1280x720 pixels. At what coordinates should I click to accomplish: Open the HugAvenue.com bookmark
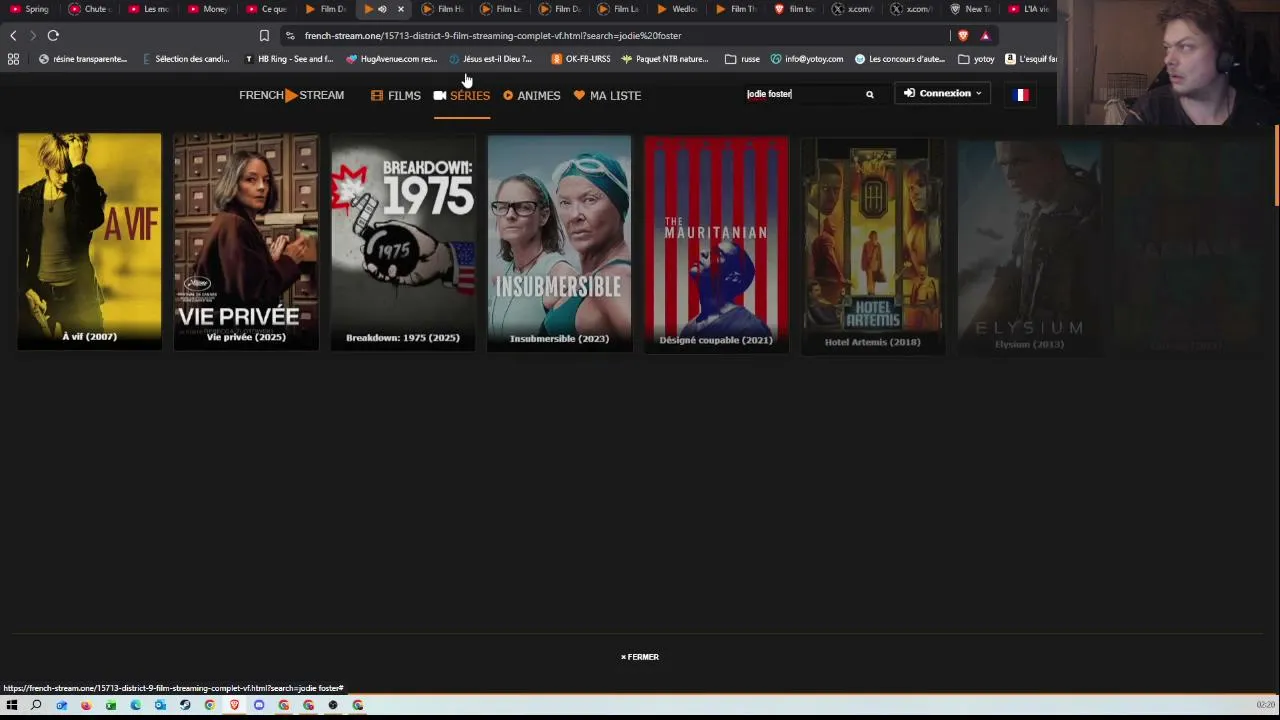click(x=392, y=59)
